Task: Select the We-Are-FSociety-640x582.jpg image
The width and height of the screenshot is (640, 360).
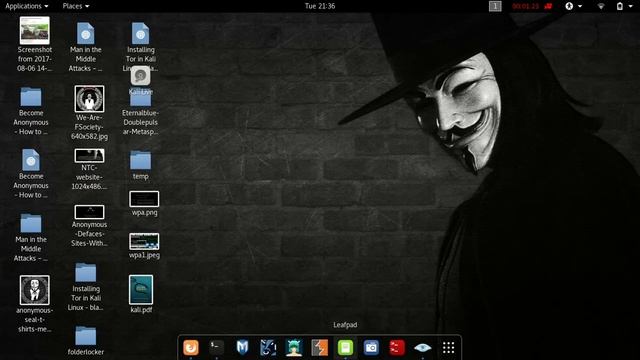Action: pos(89,99)
